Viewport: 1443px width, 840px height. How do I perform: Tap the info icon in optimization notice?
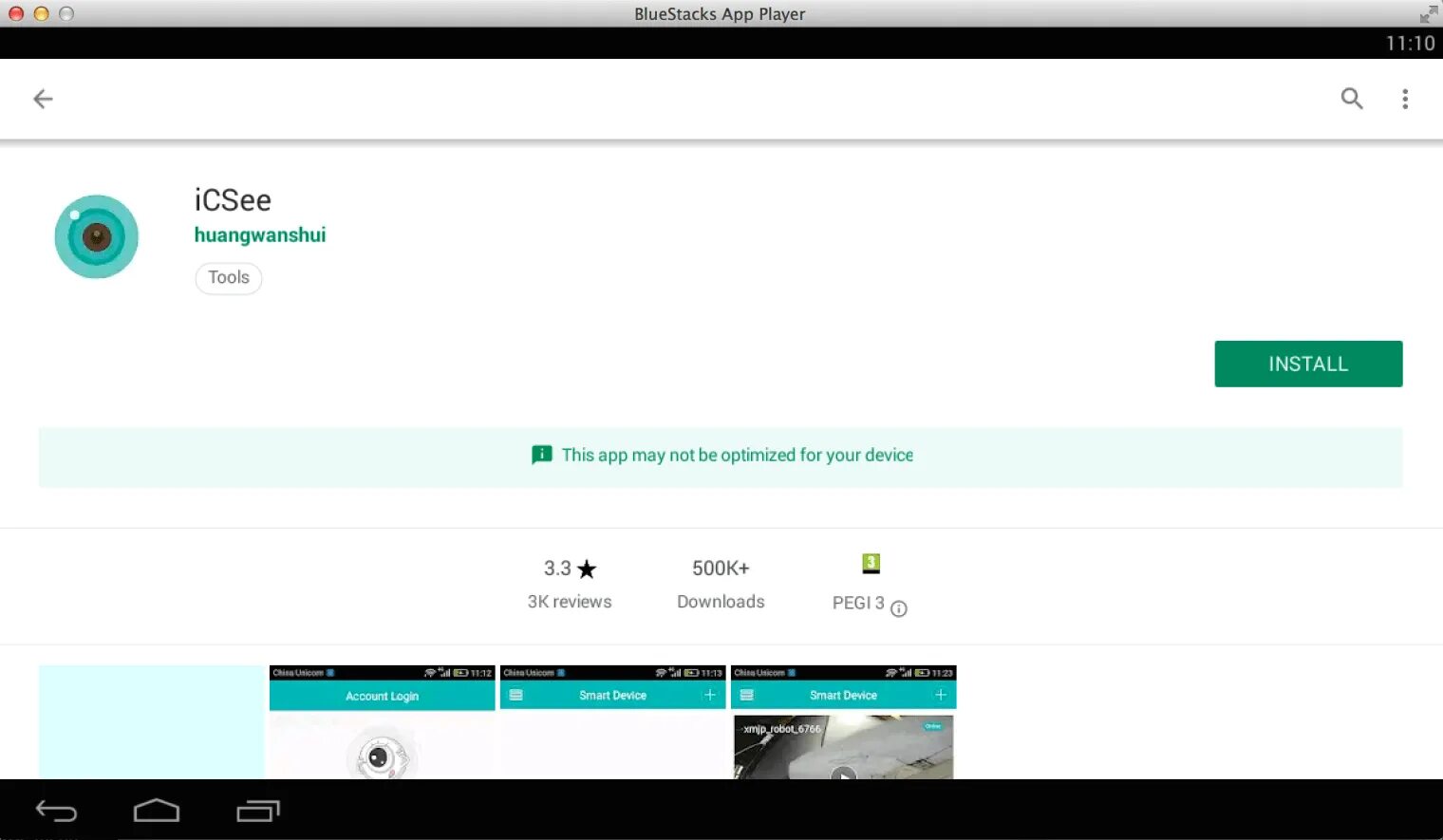coord(541,455)
